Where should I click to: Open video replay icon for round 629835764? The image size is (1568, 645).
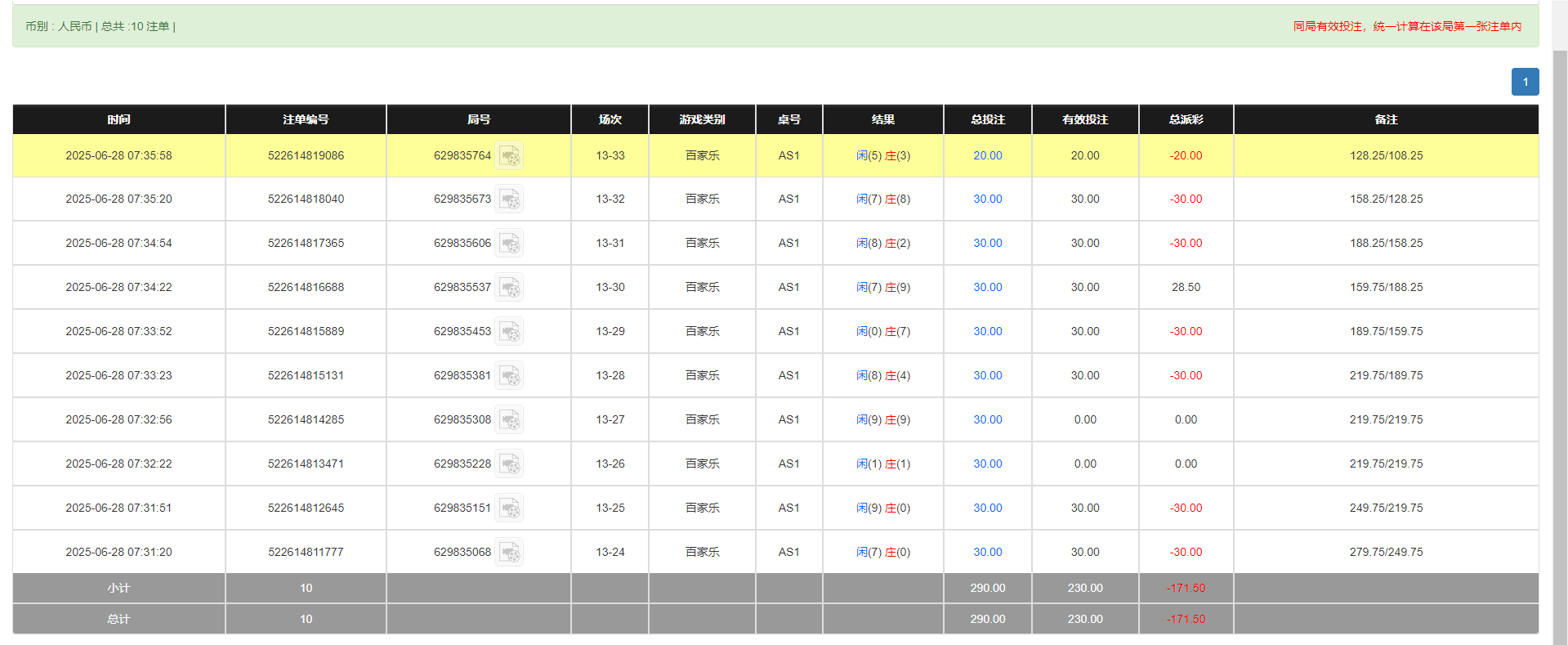(509, 155)
